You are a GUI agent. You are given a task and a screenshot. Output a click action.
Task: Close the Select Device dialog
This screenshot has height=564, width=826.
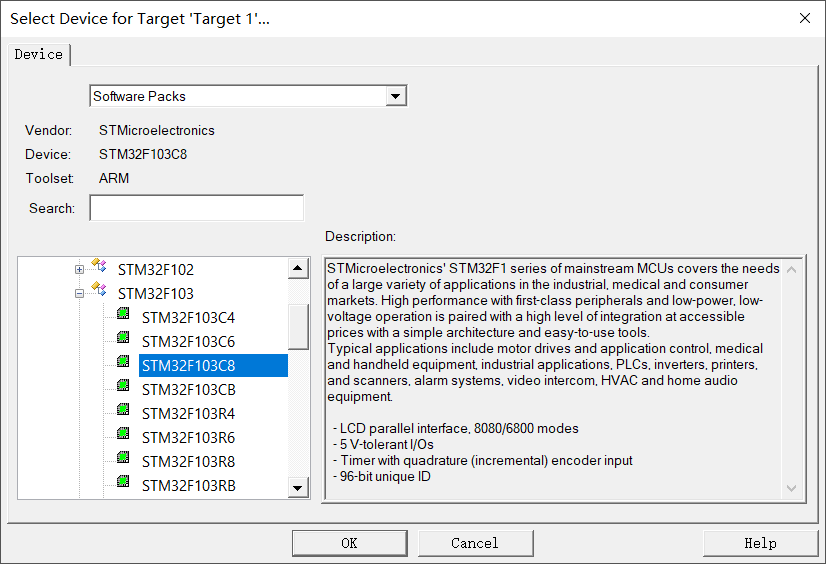click(804, 18)
